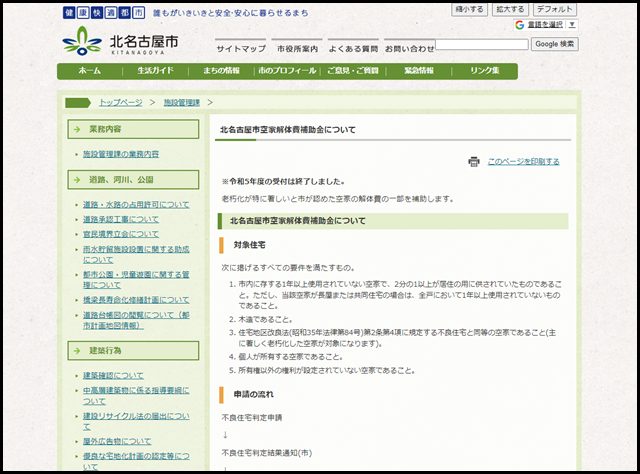The height and width of the screenshot is (474, 640).
Task: Click the green breadcrumb tab icon
Action: pyautogui.click(x=79, y=102)
